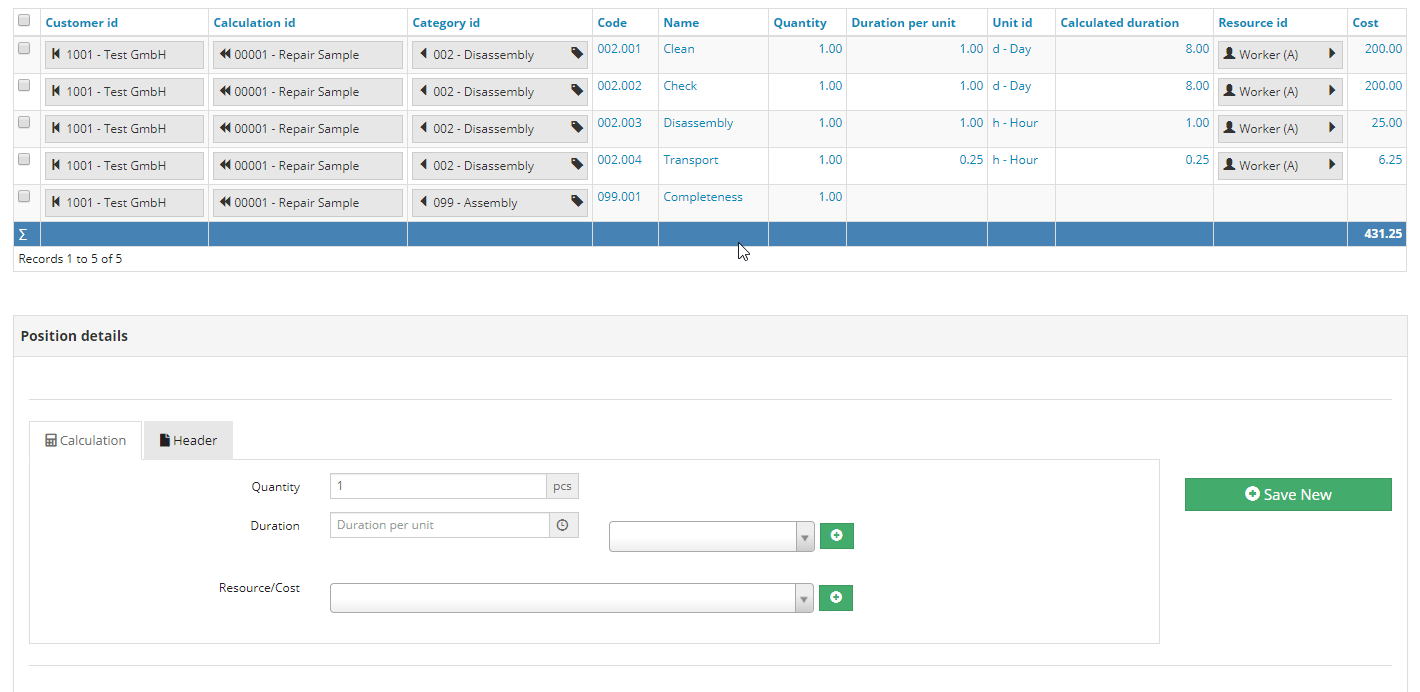Screen dimensions: 1420x692
Task: Click the tag icon in the Check row
Action: pyautogui.click(x=577, y=91)
